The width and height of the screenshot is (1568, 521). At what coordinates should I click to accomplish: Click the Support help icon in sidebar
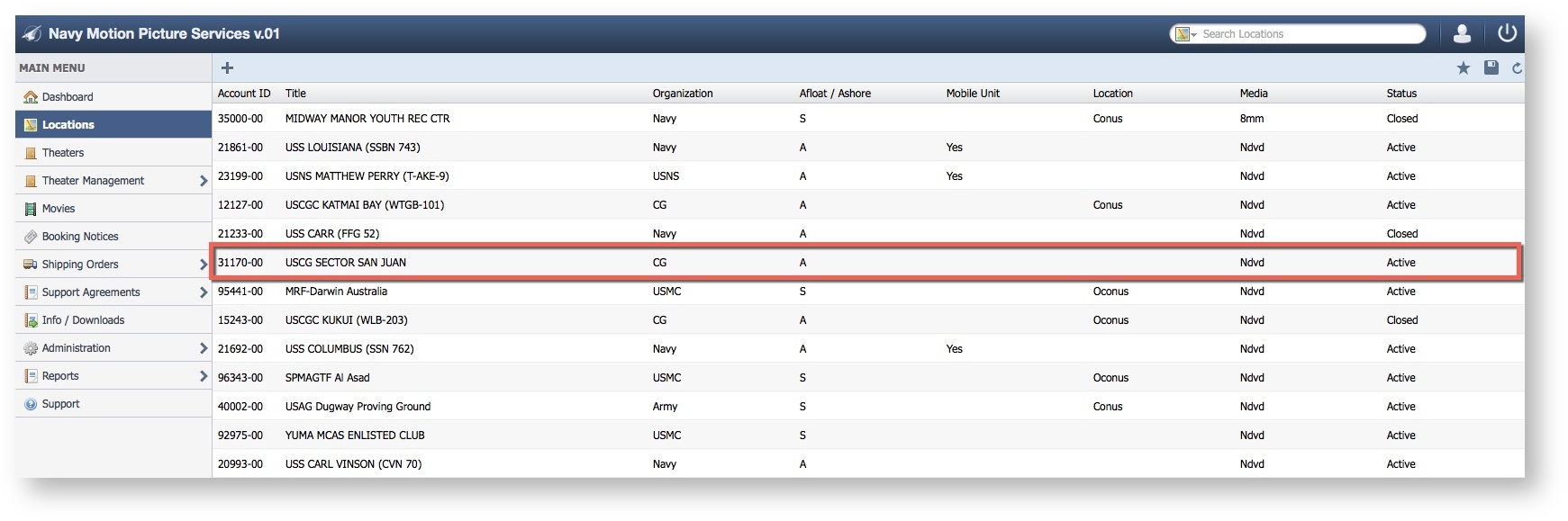click(x=31, y=404)
